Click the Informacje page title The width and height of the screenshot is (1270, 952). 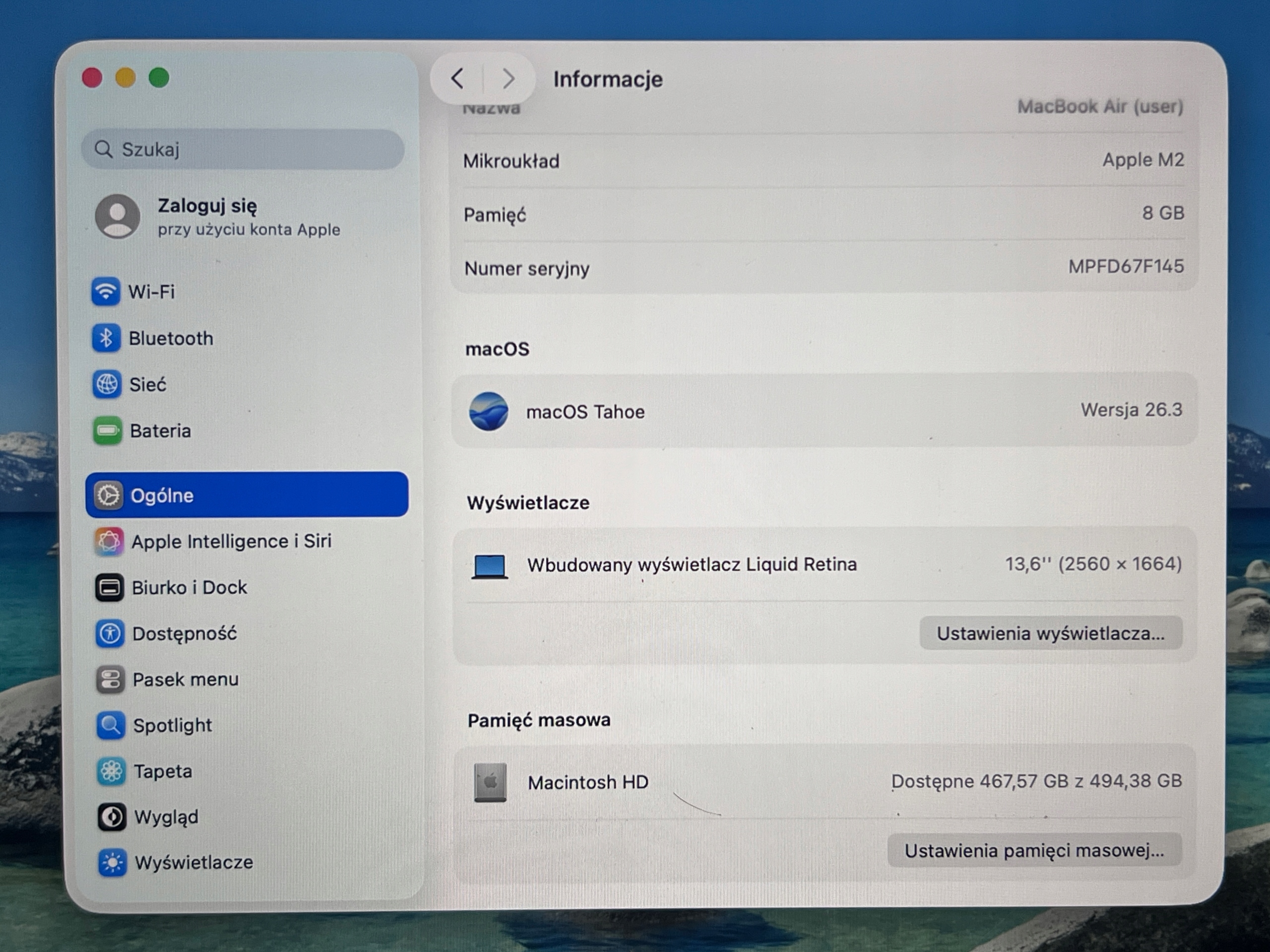(608, 79)
